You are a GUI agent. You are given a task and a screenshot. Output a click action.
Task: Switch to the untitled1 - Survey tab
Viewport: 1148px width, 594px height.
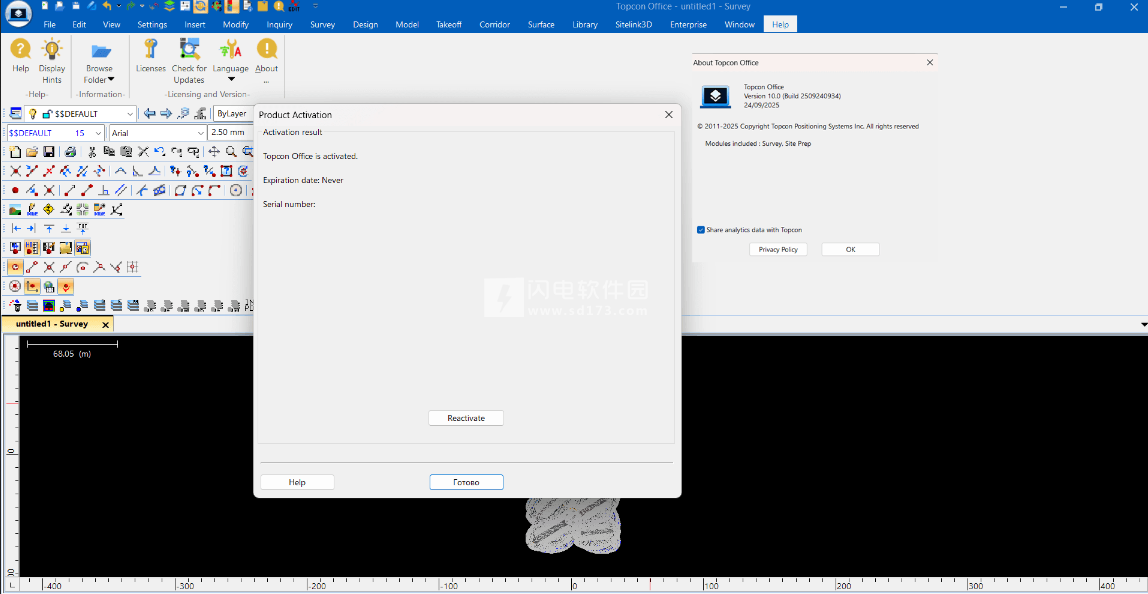click(x=52, y=324)
